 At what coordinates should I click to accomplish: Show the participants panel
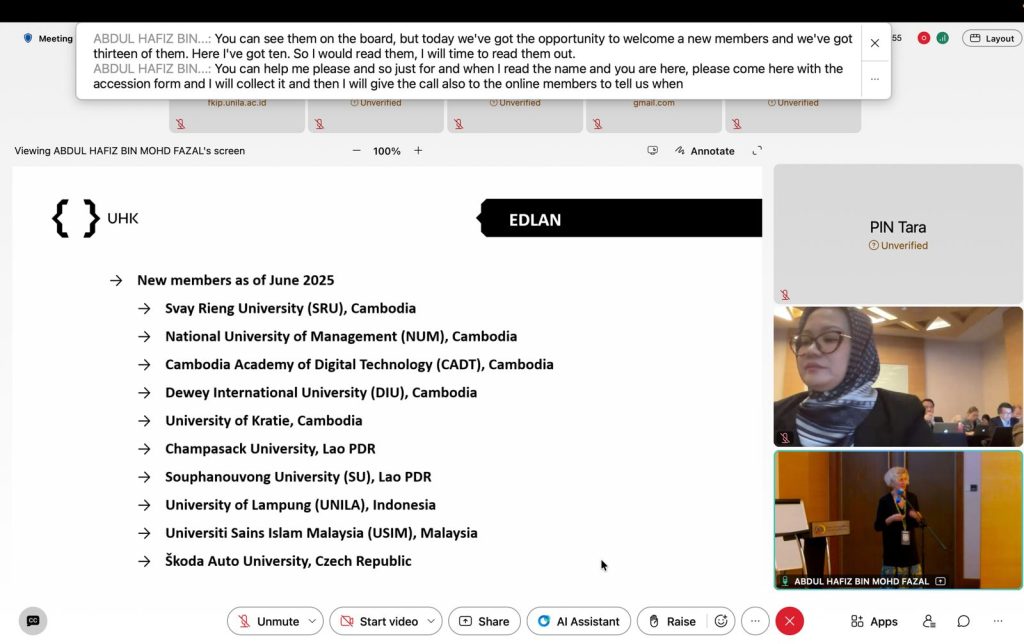click(929, 621)
